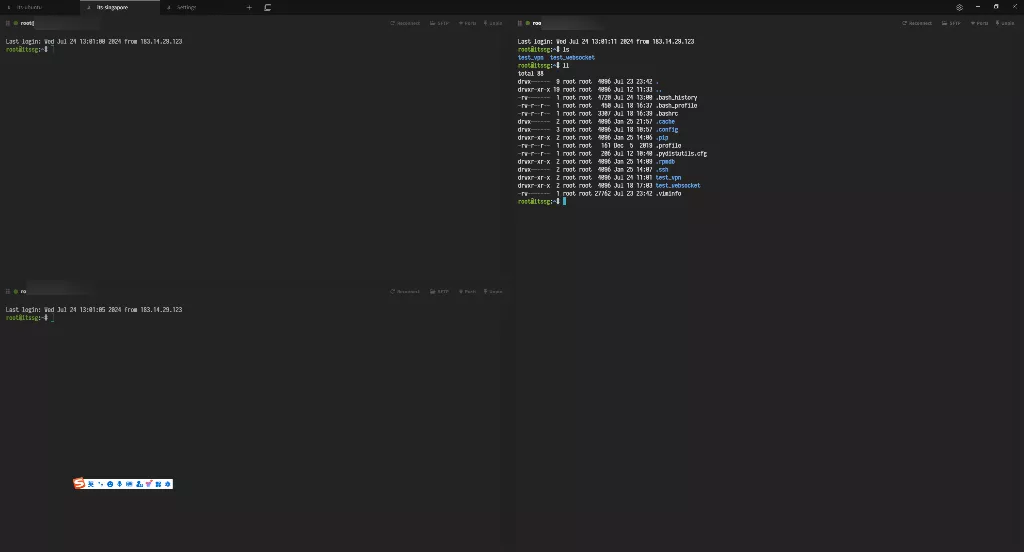Screen dimensions: 1024x552
Task: Open SFTP in the top-left pane
Action: tap(440, 23)
